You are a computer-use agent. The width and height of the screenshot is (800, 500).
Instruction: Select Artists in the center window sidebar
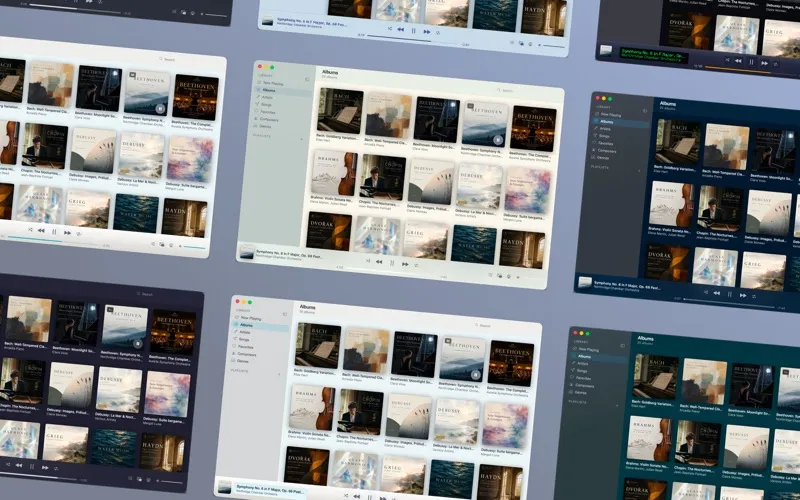coord(267,97)
